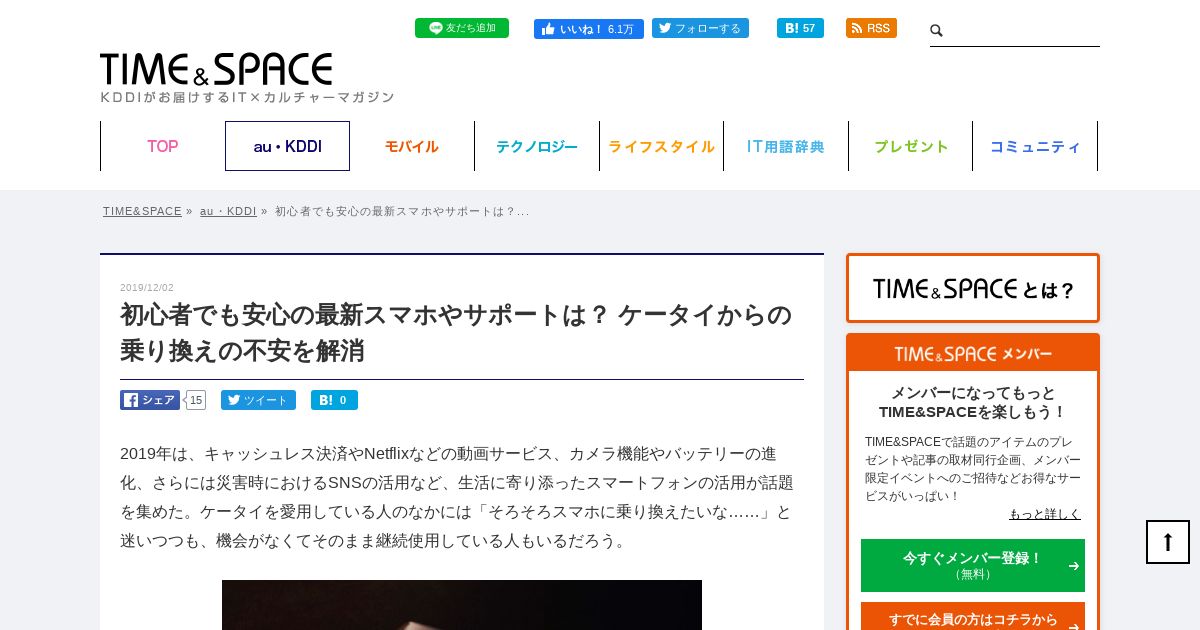Click the TIME&SPACE breadcrumb link
The width and height of the screenshot is (1200, 630).
click(x=142, y=211)
